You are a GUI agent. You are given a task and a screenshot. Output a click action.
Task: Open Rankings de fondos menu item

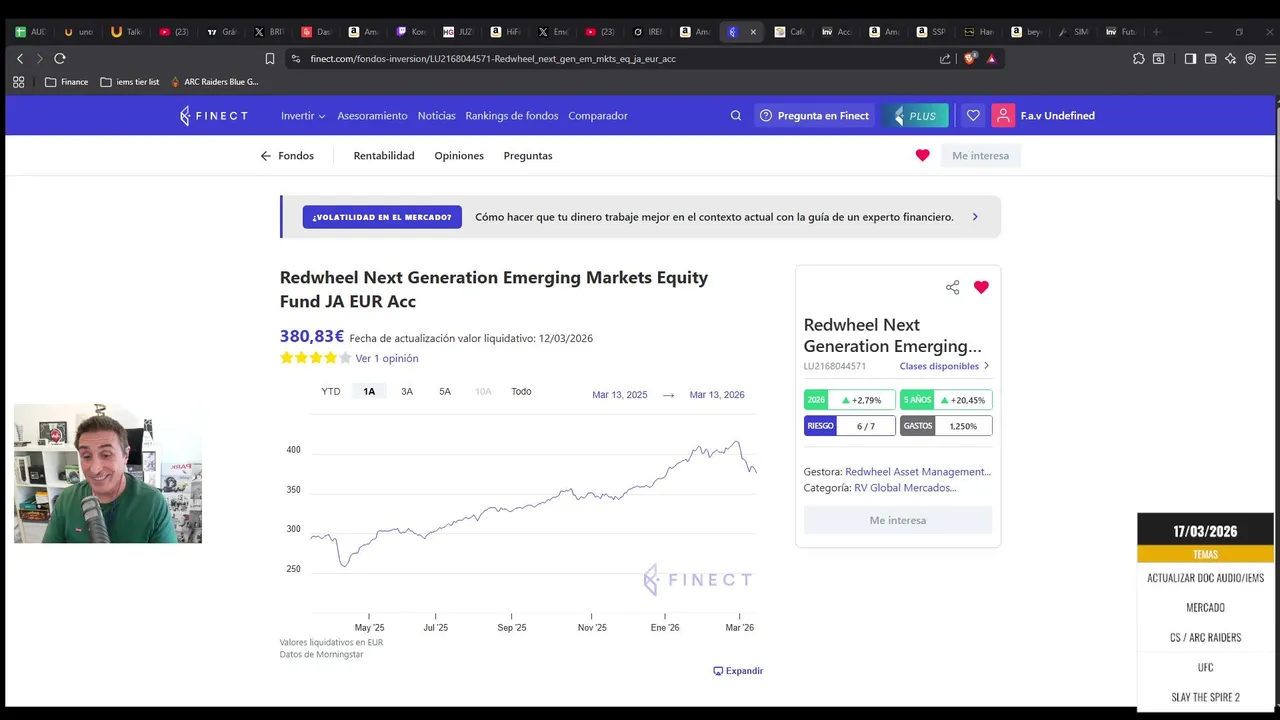pos(512,116)
